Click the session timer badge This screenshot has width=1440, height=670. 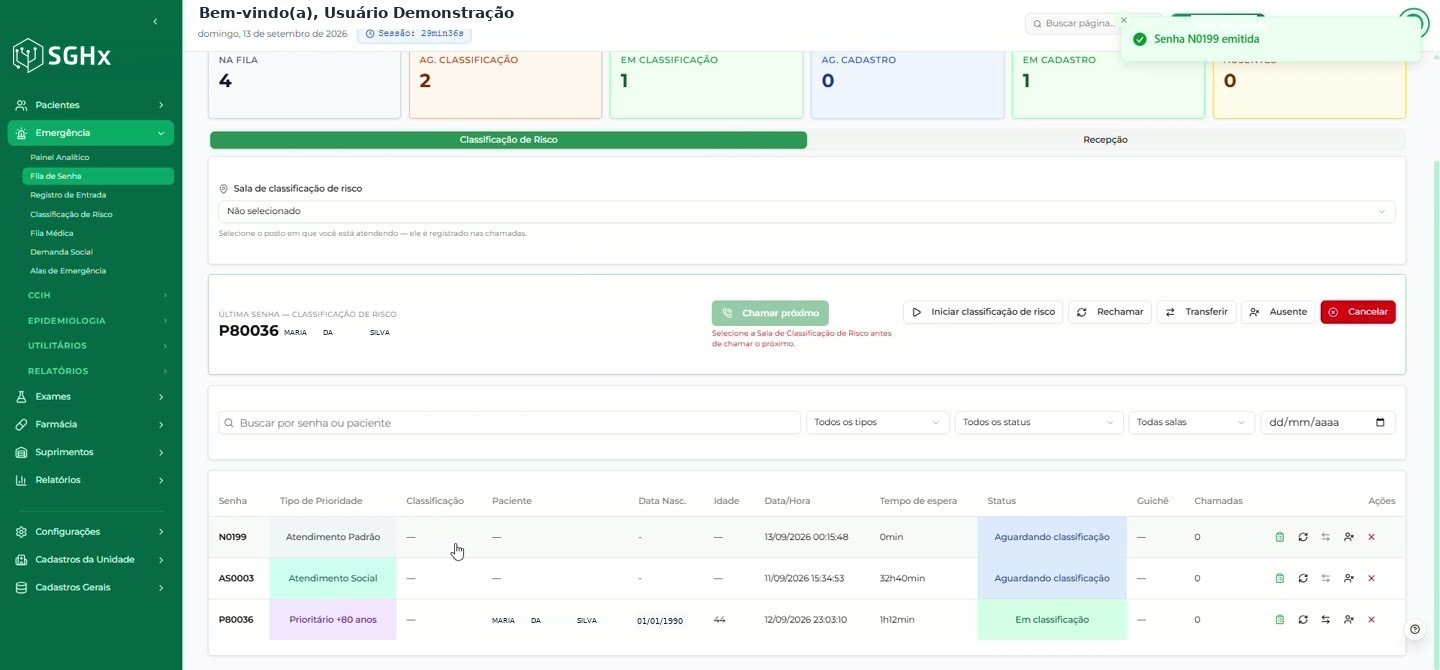pos(414,34)
